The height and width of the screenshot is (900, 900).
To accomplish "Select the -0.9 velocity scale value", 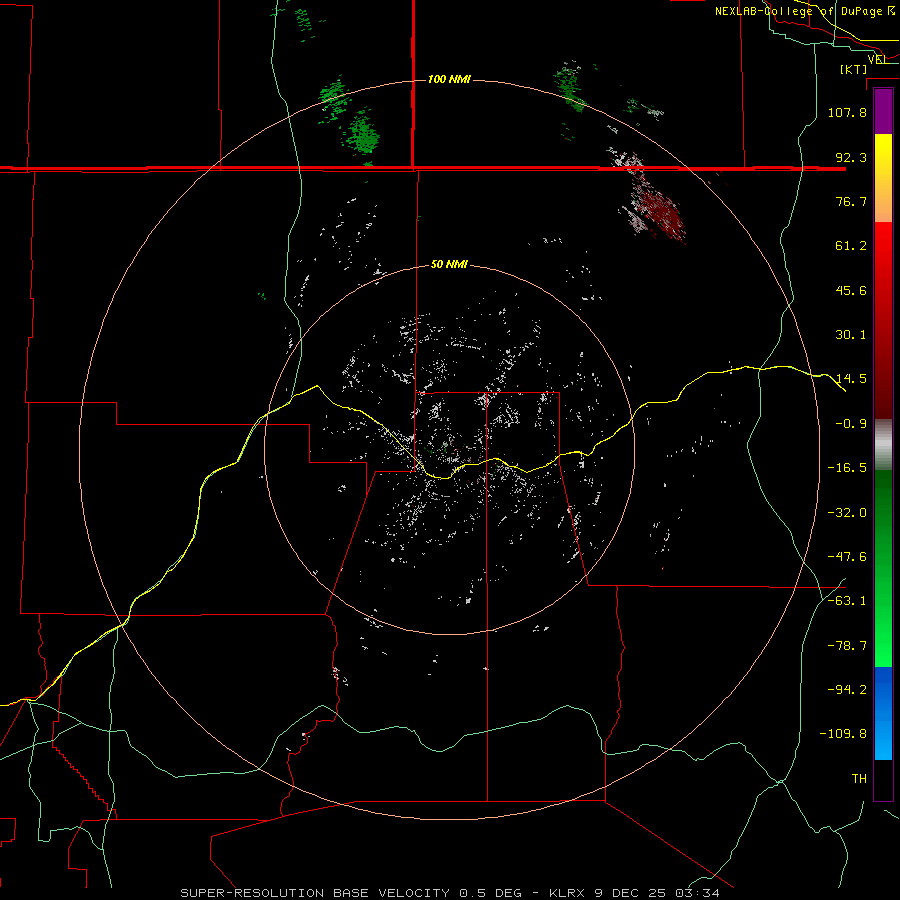I will [x=851, y=424].
